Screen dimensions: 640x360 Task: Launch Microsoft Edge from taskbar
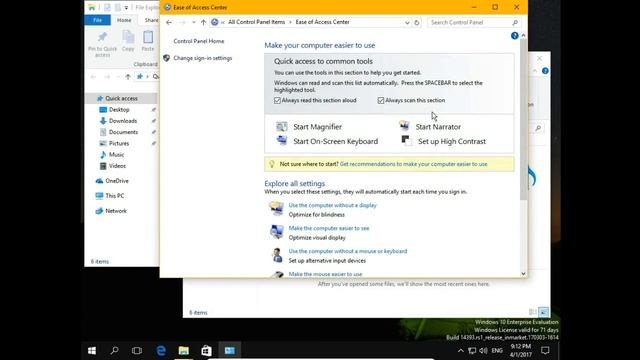(x=161, y=351)
